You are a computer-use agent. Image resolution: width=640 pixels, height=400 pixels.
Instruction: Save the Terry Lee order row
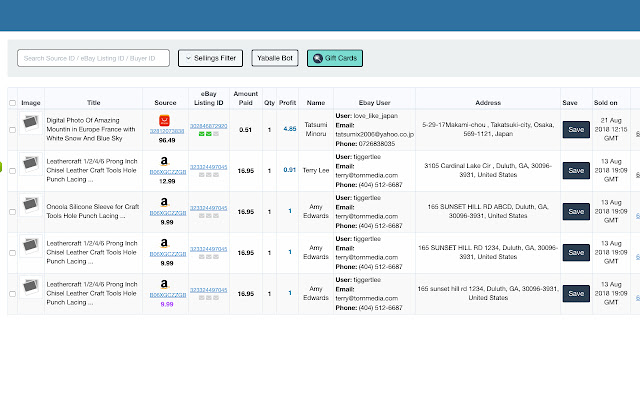coord(576,170)
